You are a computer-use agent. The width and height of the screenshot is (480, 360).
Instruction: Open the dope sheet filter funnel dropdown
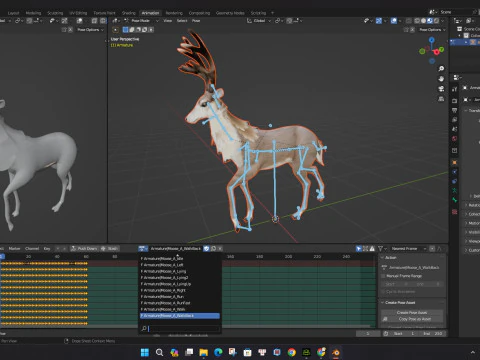382,249
